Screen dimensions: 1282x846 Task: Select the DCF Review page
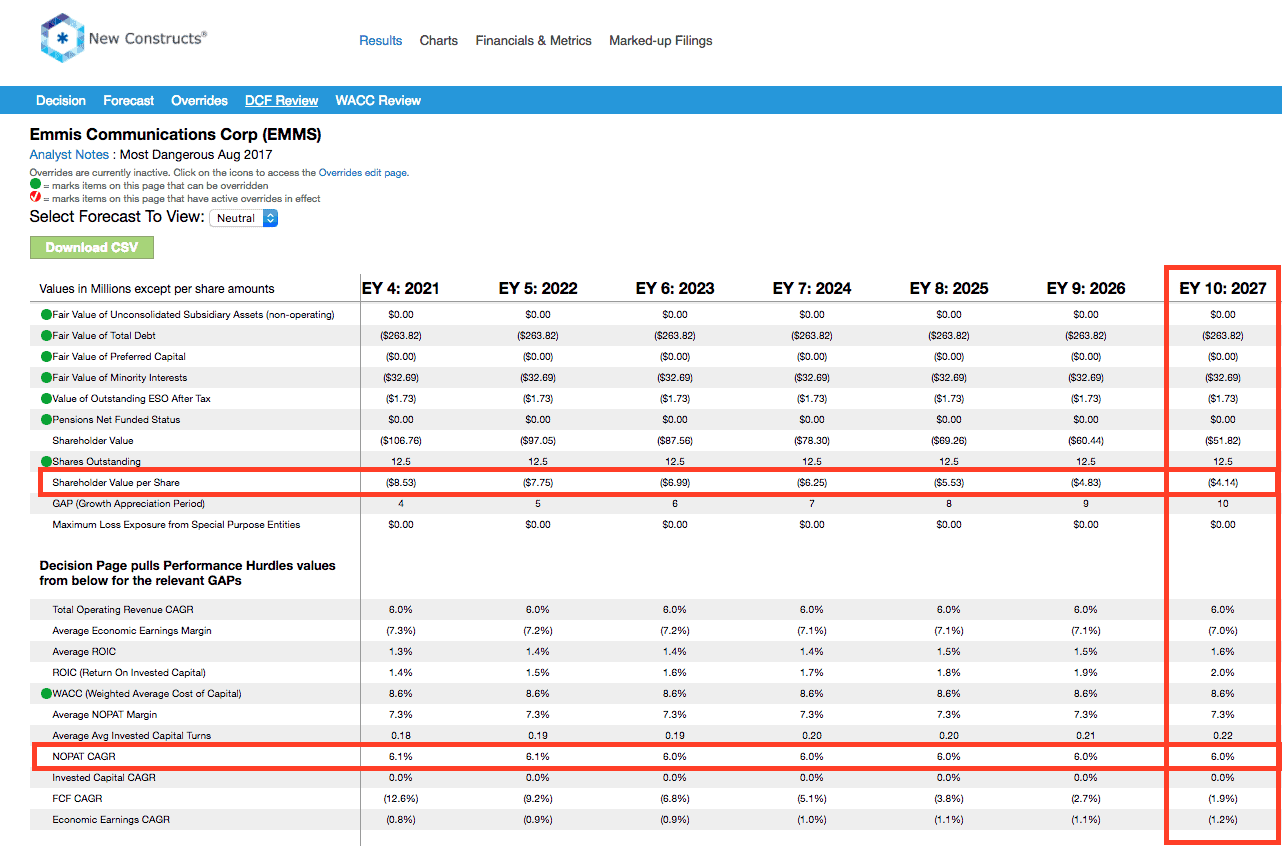pyautogui.click(x=282, y=100)
